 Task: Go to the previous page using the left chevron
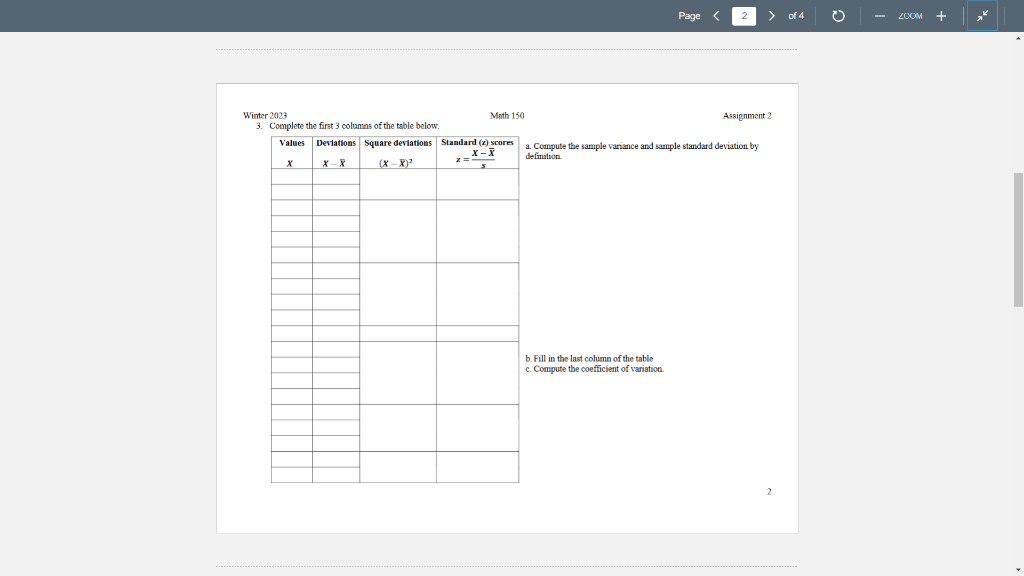(715, 16)
